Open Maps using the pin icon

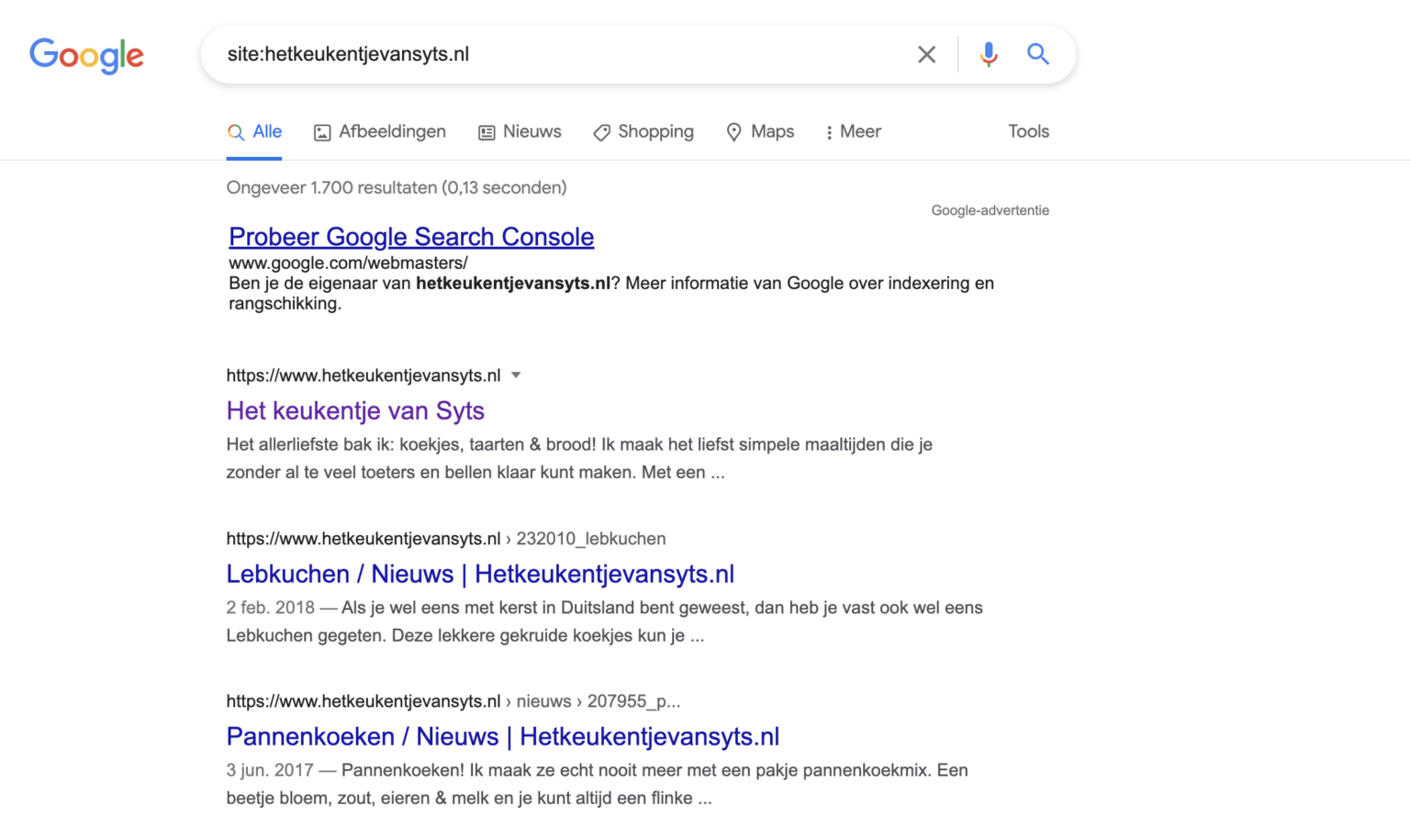[733, 132]
